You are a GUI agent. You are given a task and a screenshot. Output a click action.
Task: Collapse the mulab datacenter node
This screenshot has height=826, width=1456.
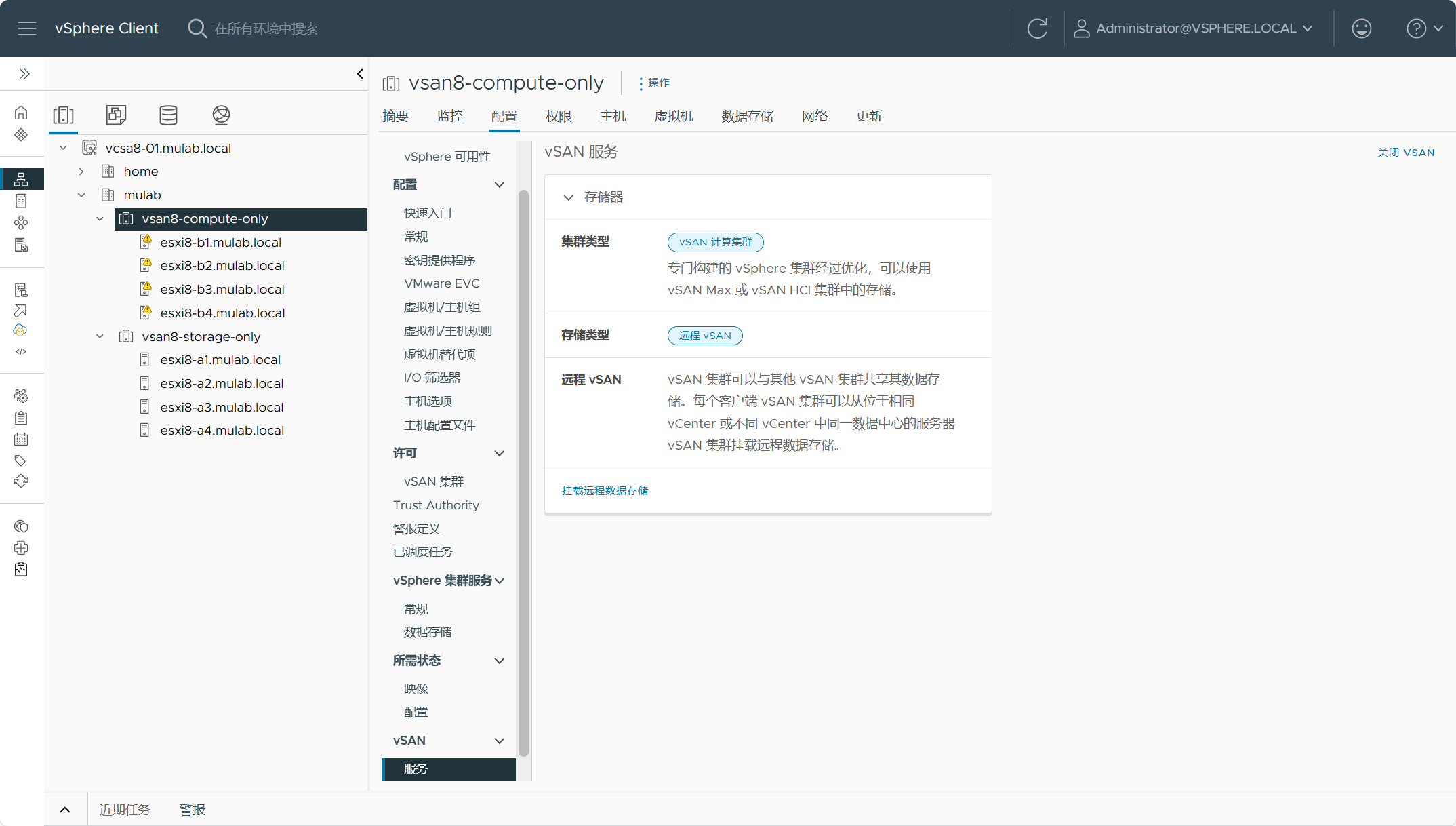coord(81,195)
